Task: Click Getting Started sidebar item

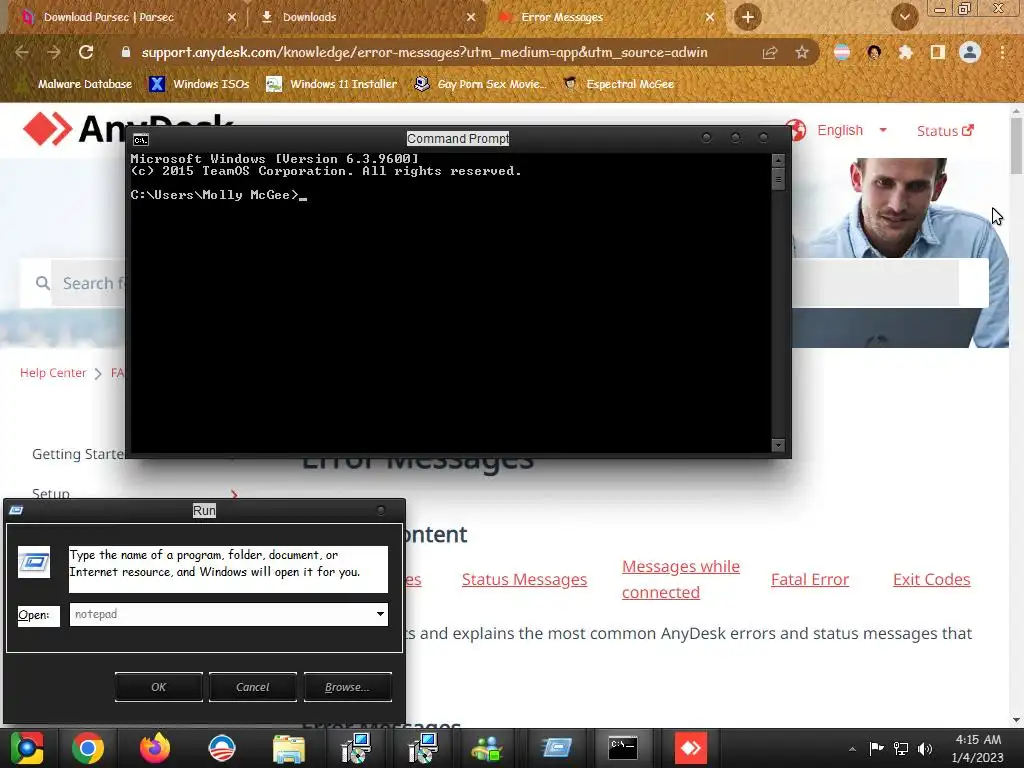Action: 78,455
